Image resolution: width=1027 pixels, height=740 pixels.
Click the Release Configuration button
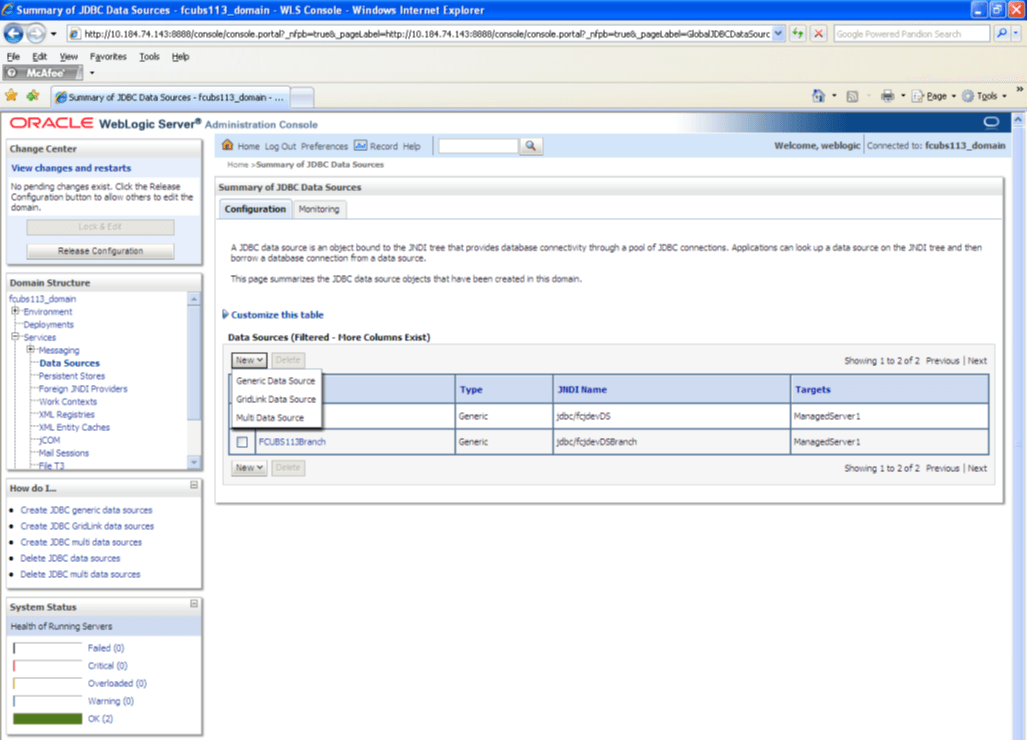point(100,251)
